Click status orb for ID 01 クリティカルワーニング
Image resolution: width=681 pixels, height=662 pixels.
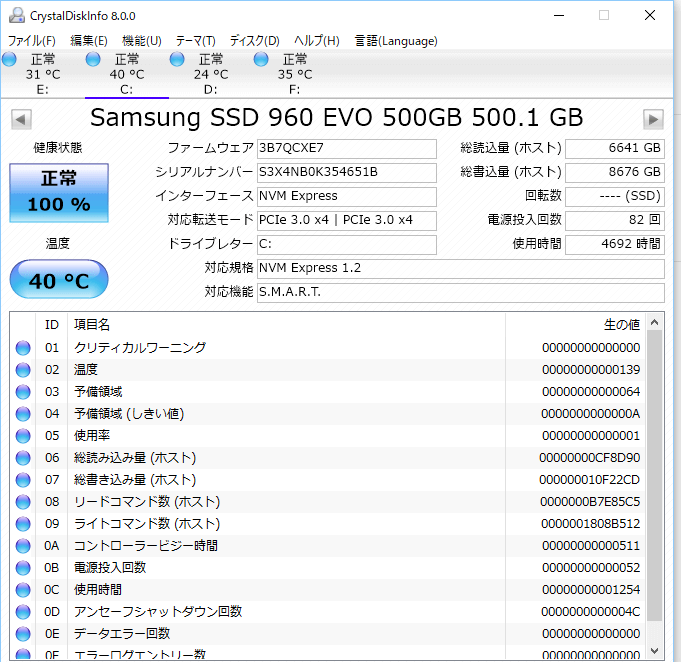23,348
